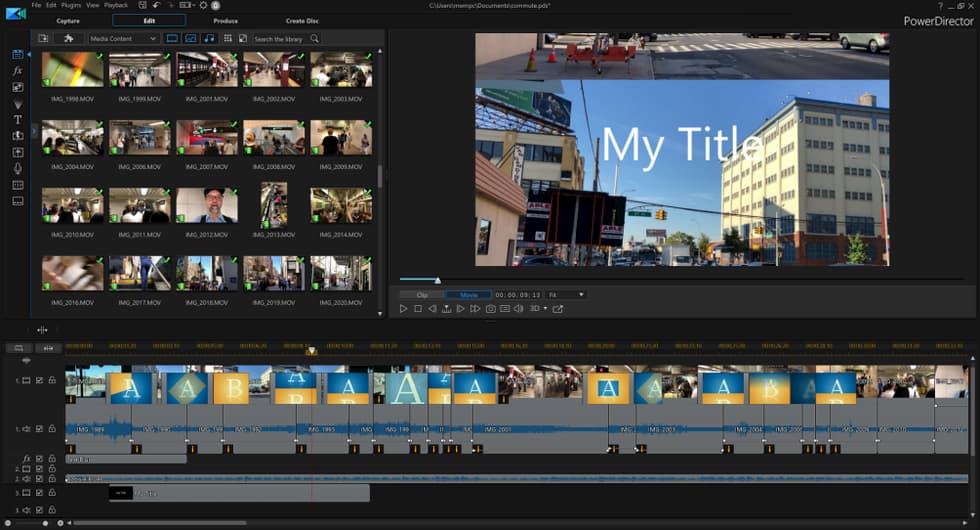Screen dimensions: 980x530
Task: Open the Effects room fx icon
Action: click(x=17, y=71)
